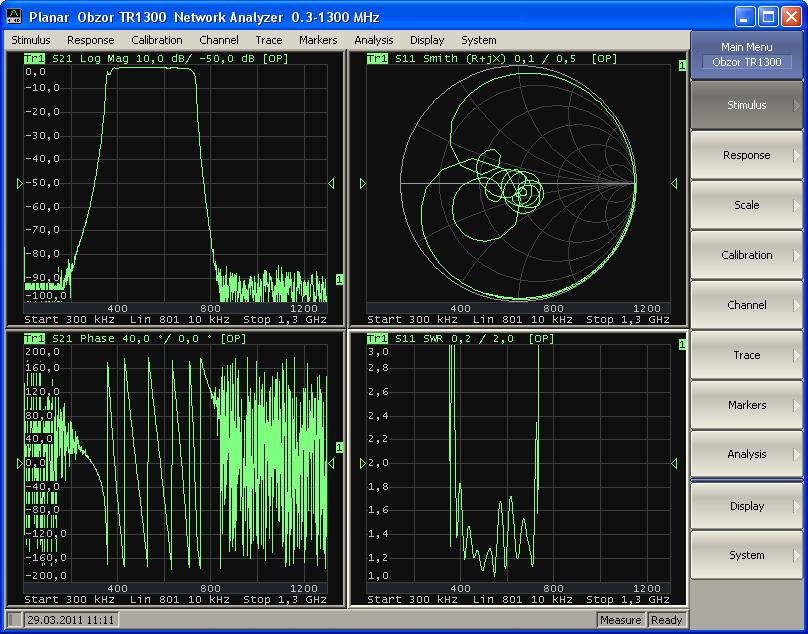
Task: Click small indicator box in status bar
Action: pos(15,620)
